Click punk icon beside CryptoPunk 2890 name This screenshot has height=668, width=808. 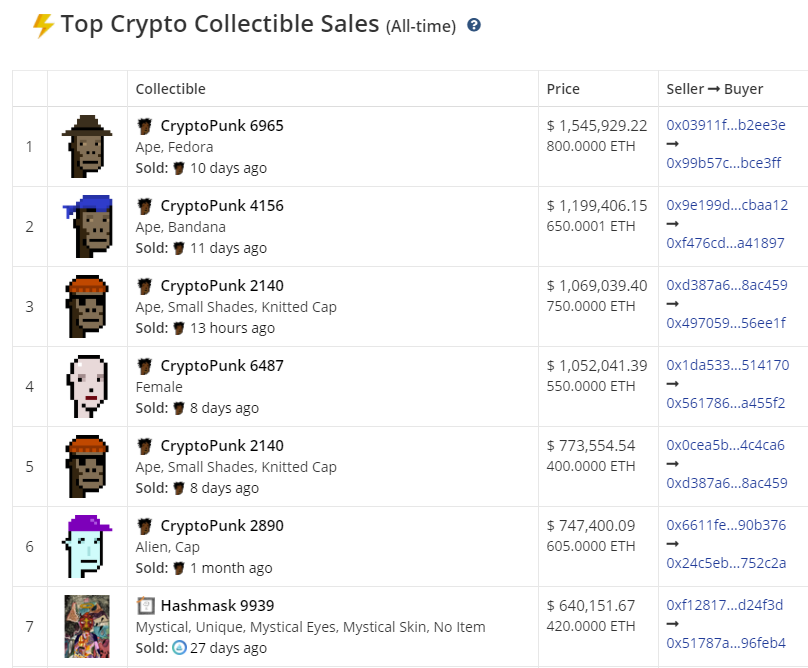click(x=145, y=526)
